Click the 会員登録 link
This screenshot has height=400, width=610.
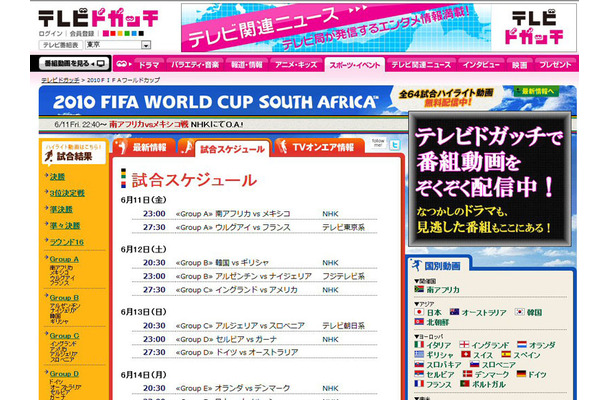pos(82,33)
